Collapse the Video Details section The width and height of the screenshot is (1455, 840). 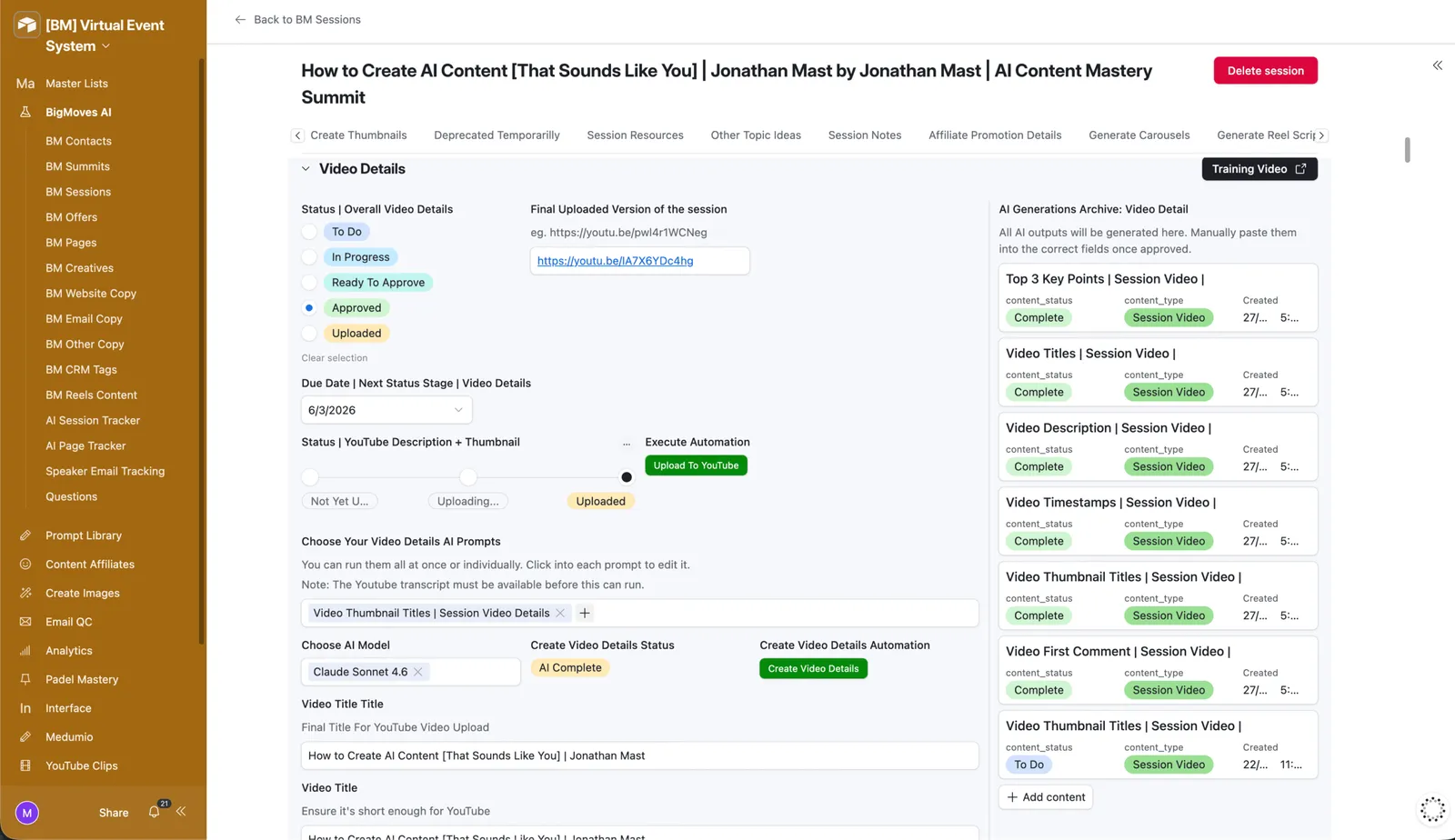click(x=306, y=169)
